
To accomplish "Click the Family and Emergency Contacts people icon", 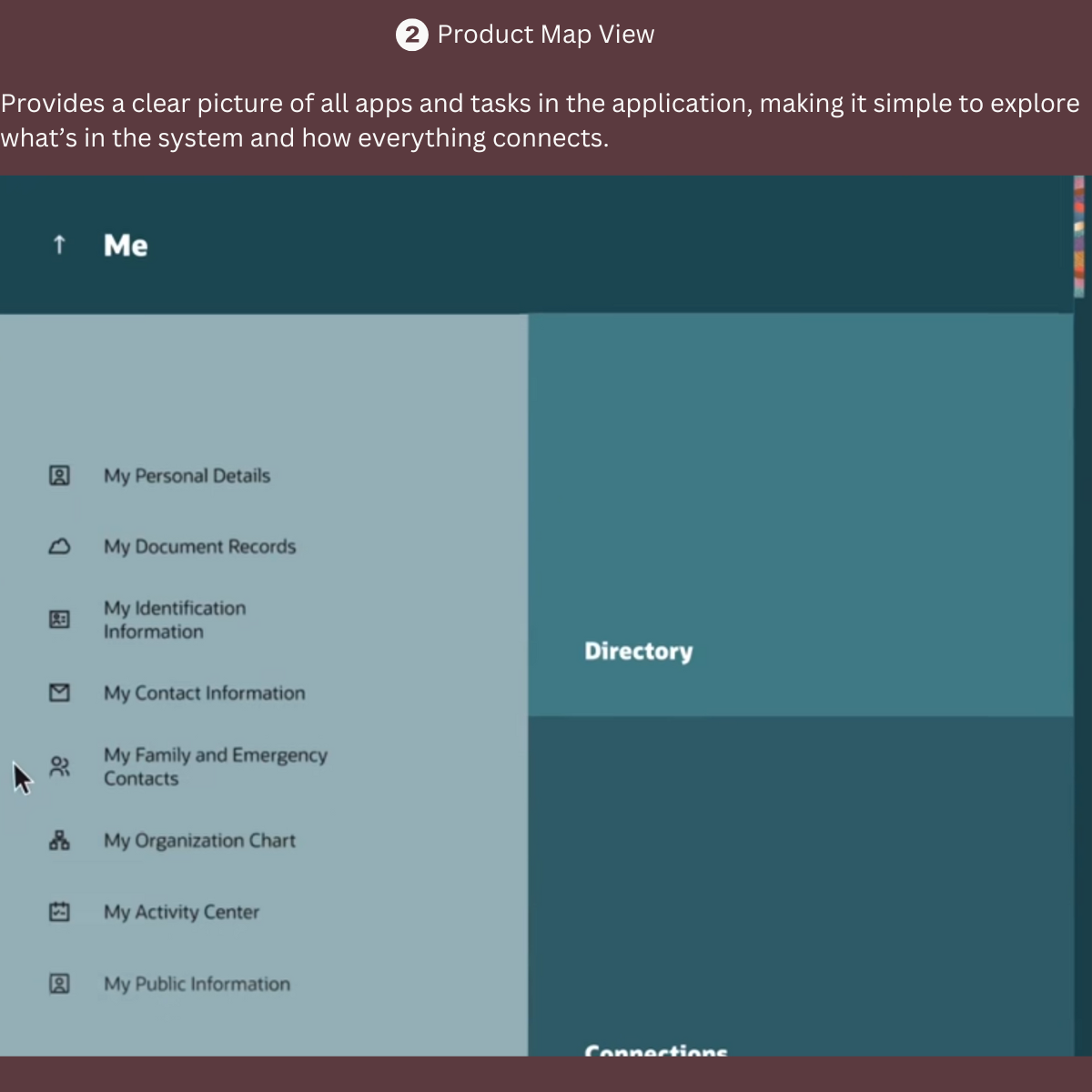I will pos(59,767).
